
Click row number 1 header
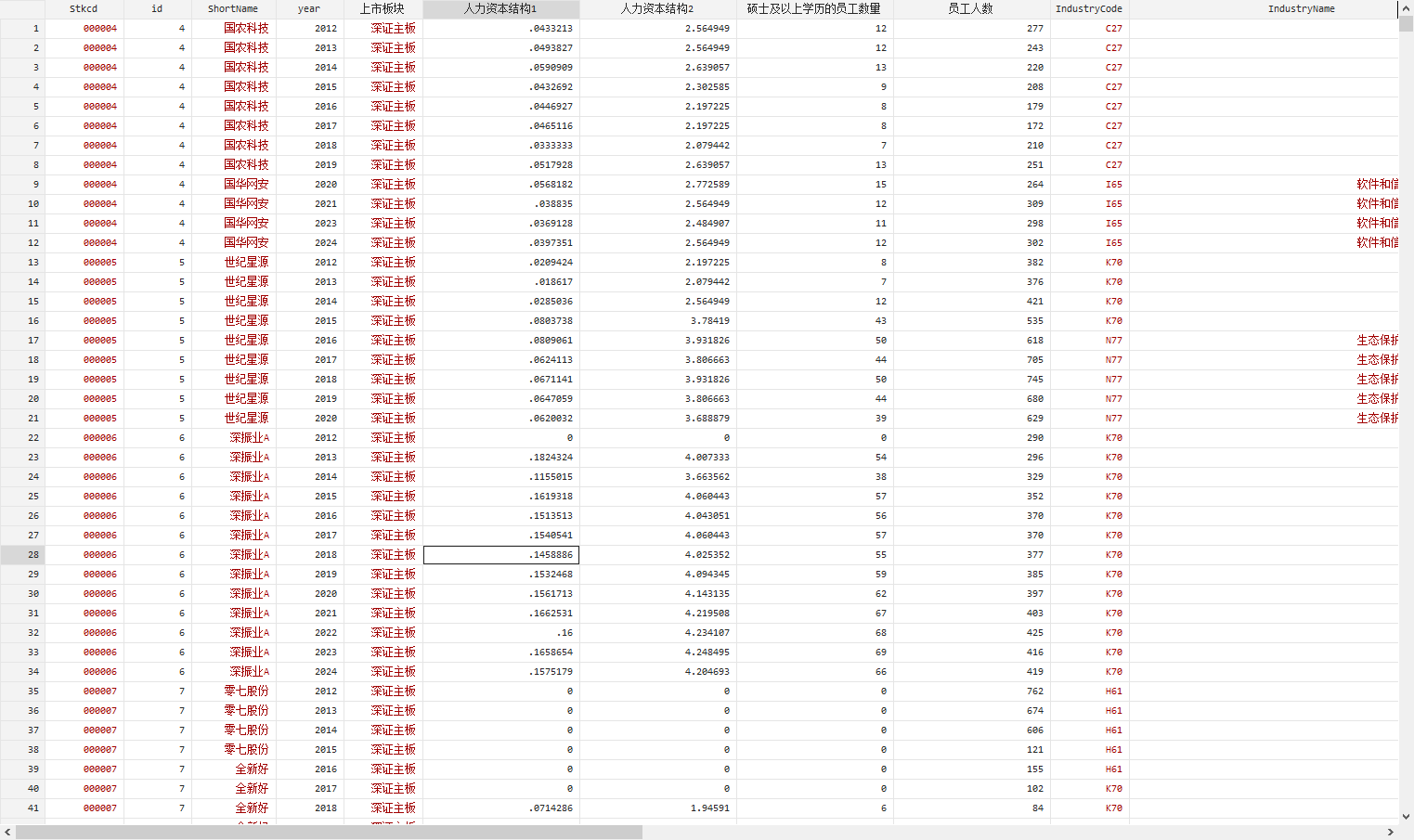click(22, 29)
